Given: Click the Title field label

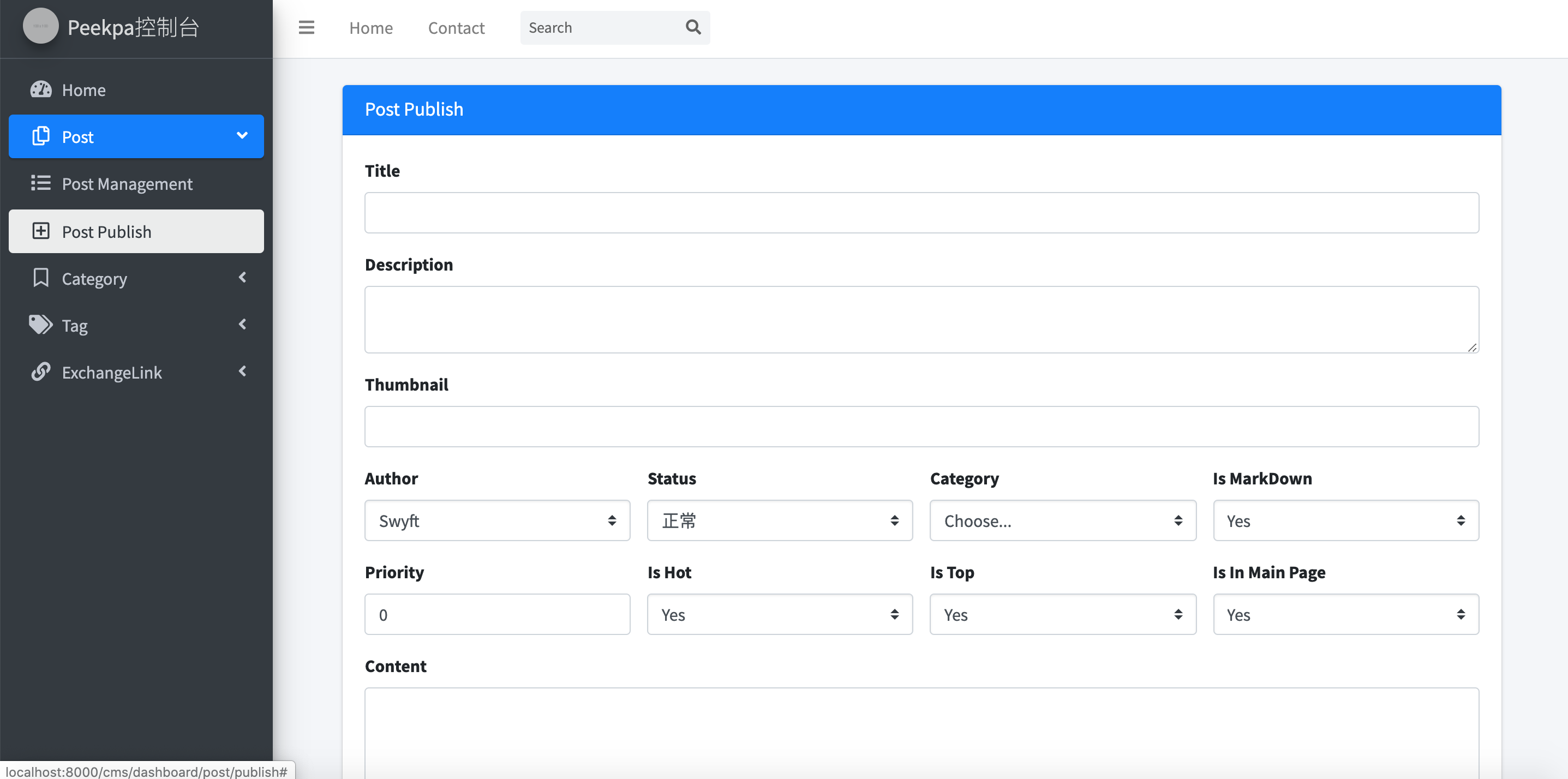Looking at the screenshot, I should point(382,170).
